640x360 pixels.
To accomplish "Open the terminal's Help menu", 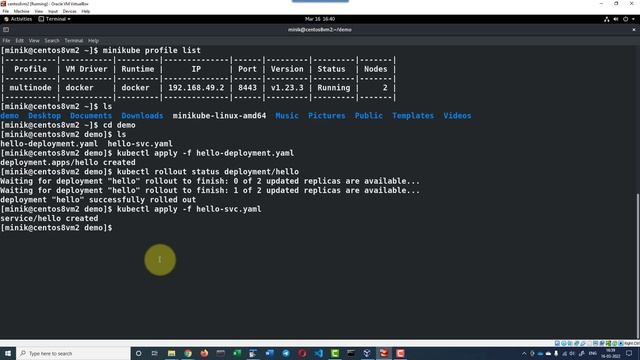I will [93, 41].
